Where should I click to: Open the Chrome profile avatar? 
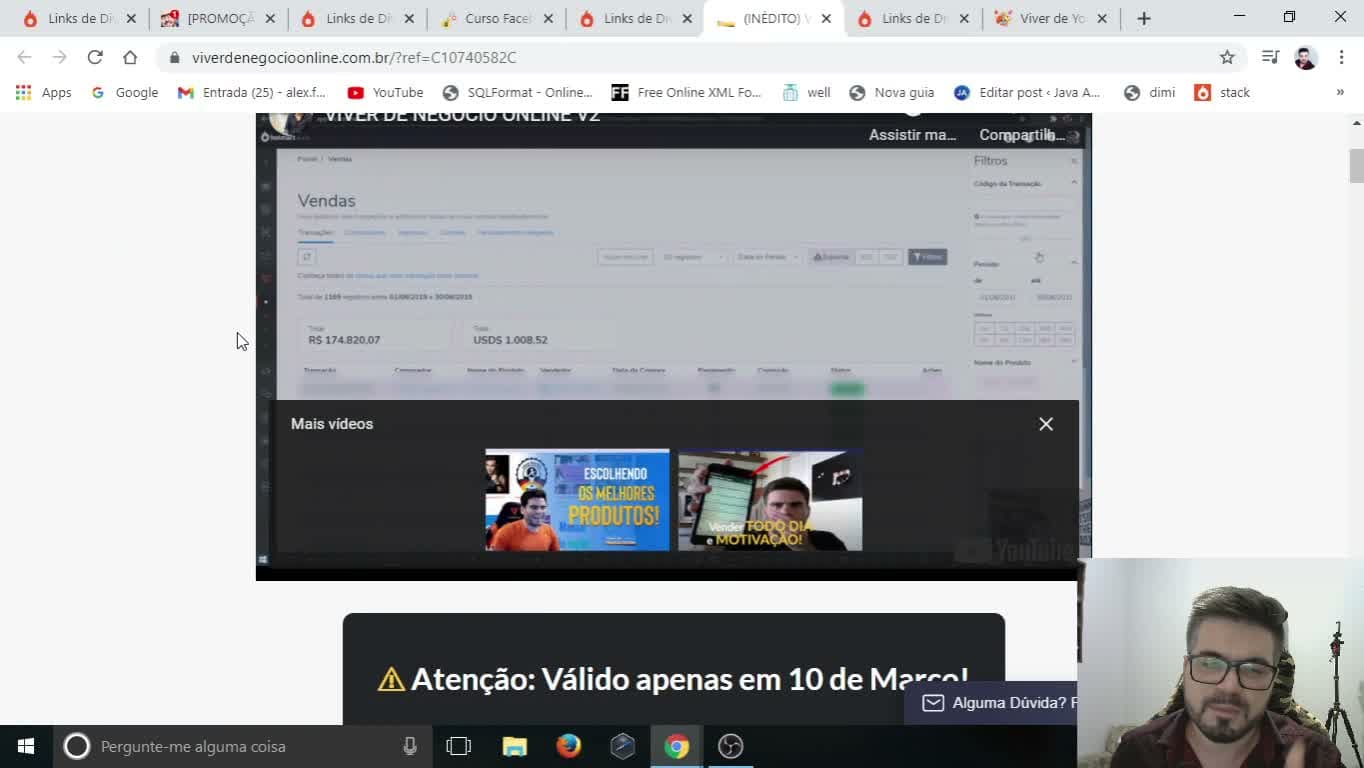[x=1305, y=57]
